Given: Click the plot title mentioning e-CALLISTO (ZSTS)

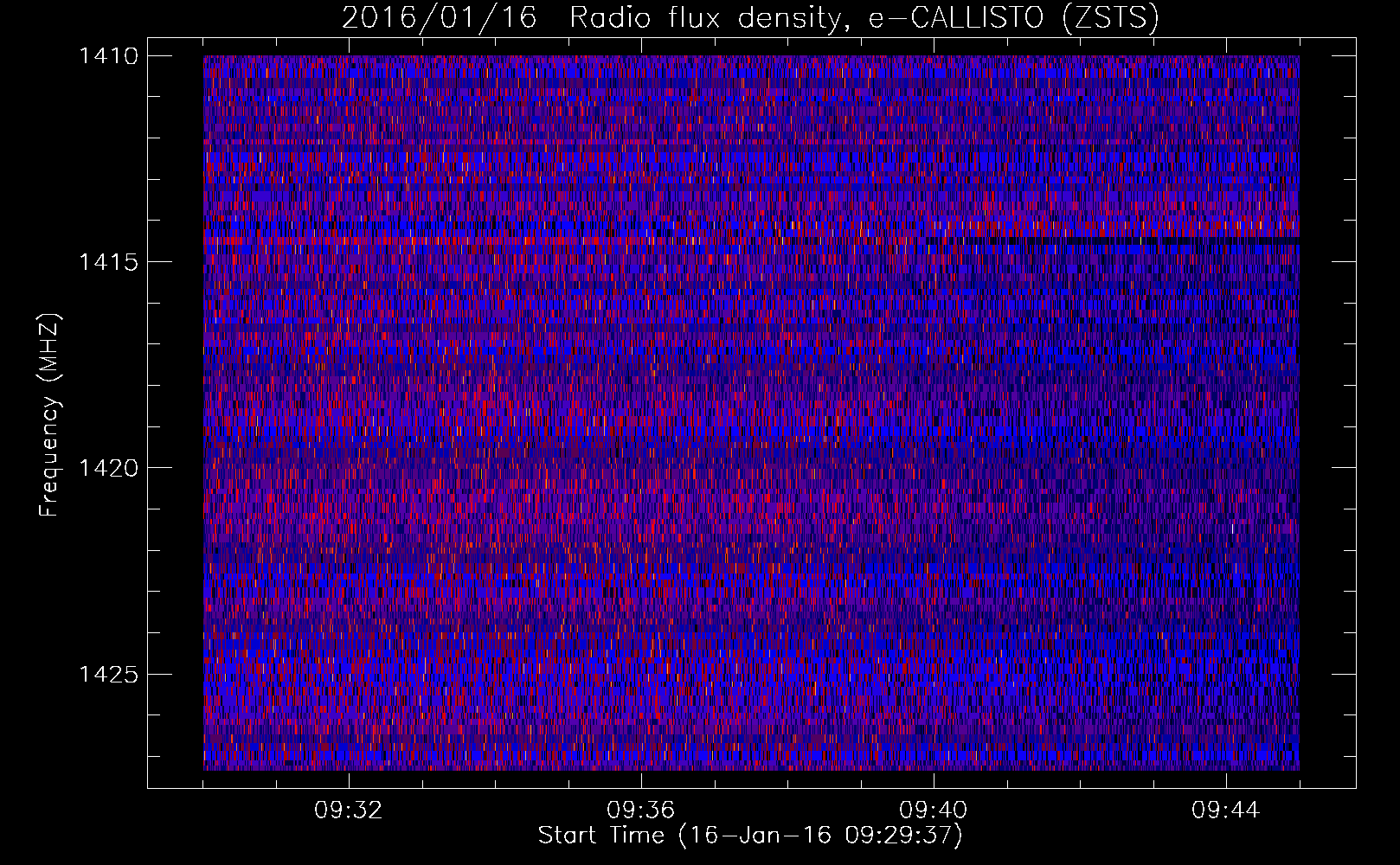Looking at the screenshot, I should (750, 18).
